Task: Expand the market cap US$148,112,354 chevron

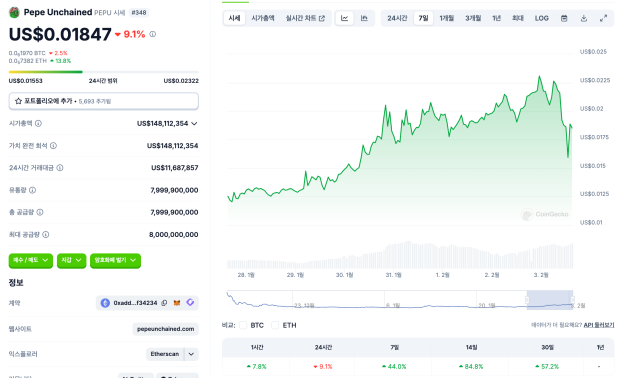Action: pyautogui.click(x=194, y=123)
